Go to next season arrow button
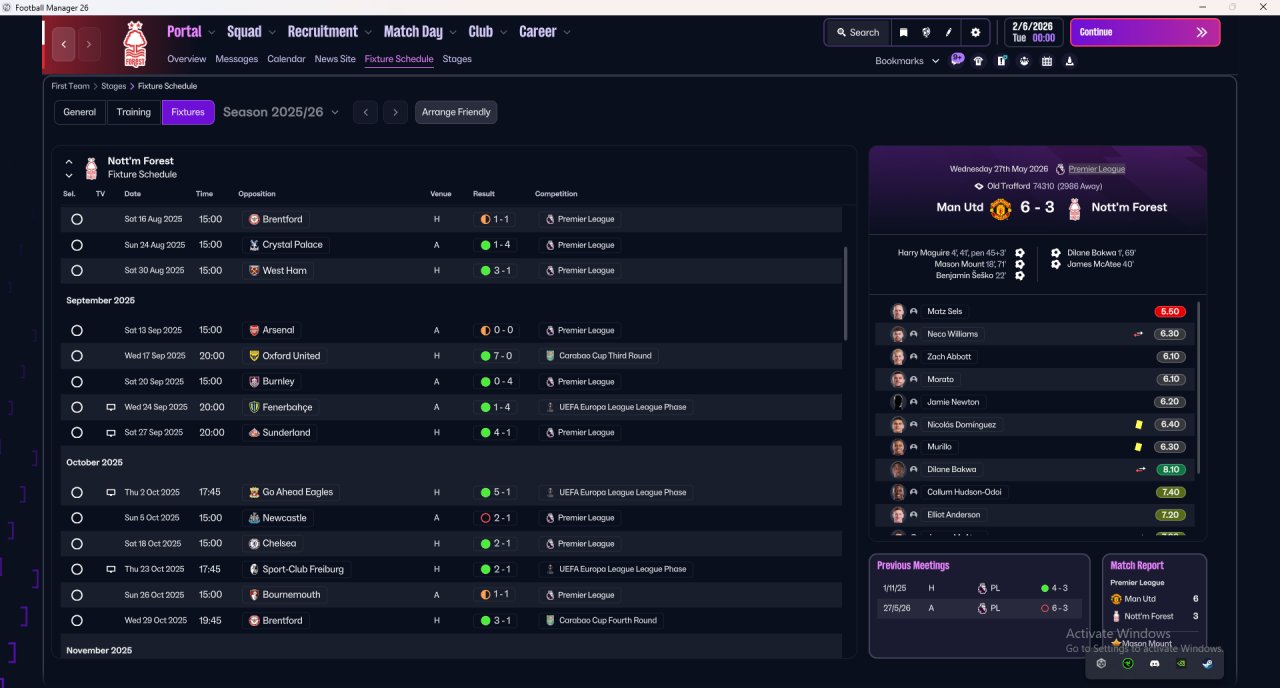This screenshot has width=1280, height=688. click(396, 112)
